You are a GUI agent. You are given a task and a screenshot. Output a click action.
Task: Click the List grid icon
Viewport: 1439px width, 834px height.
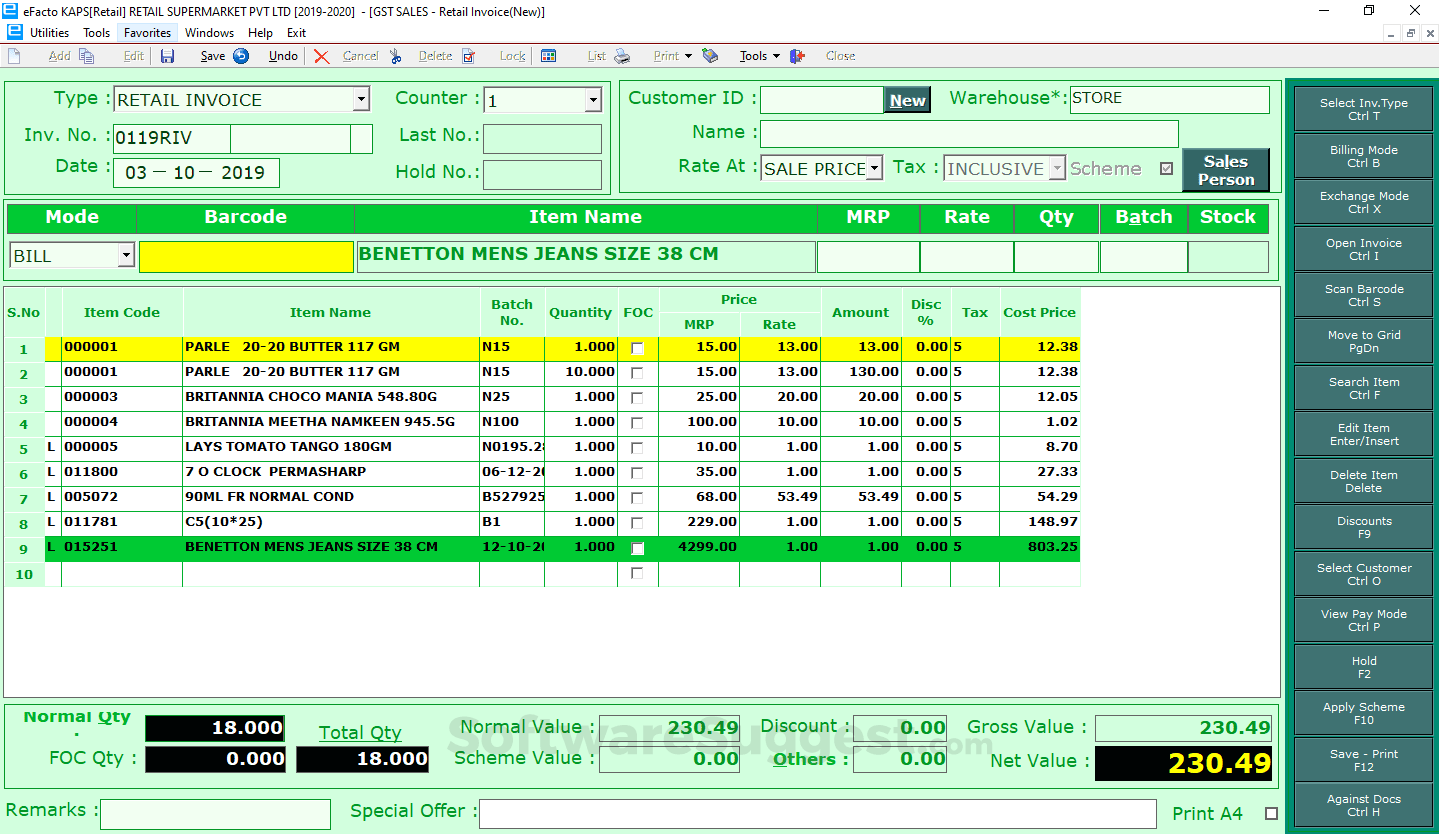pyautogui.click(x=548, y=56)
